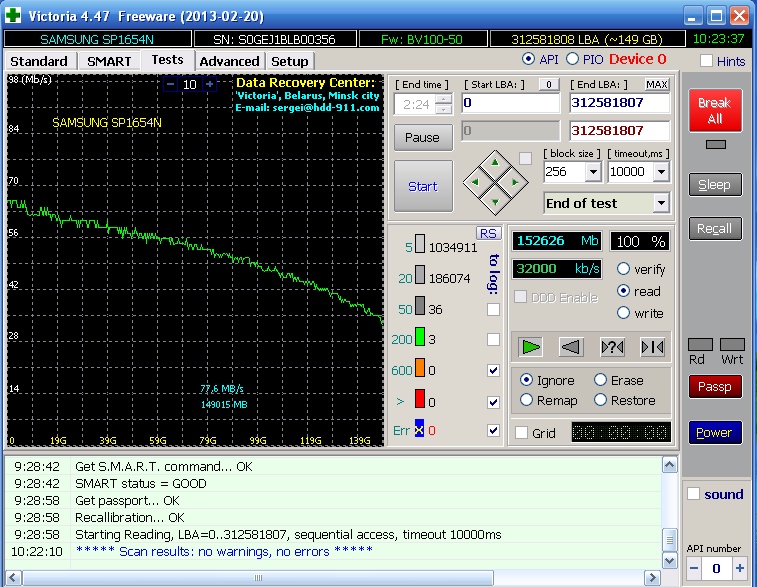
Task: Choose the Remap error action
Action: [527, 400]
